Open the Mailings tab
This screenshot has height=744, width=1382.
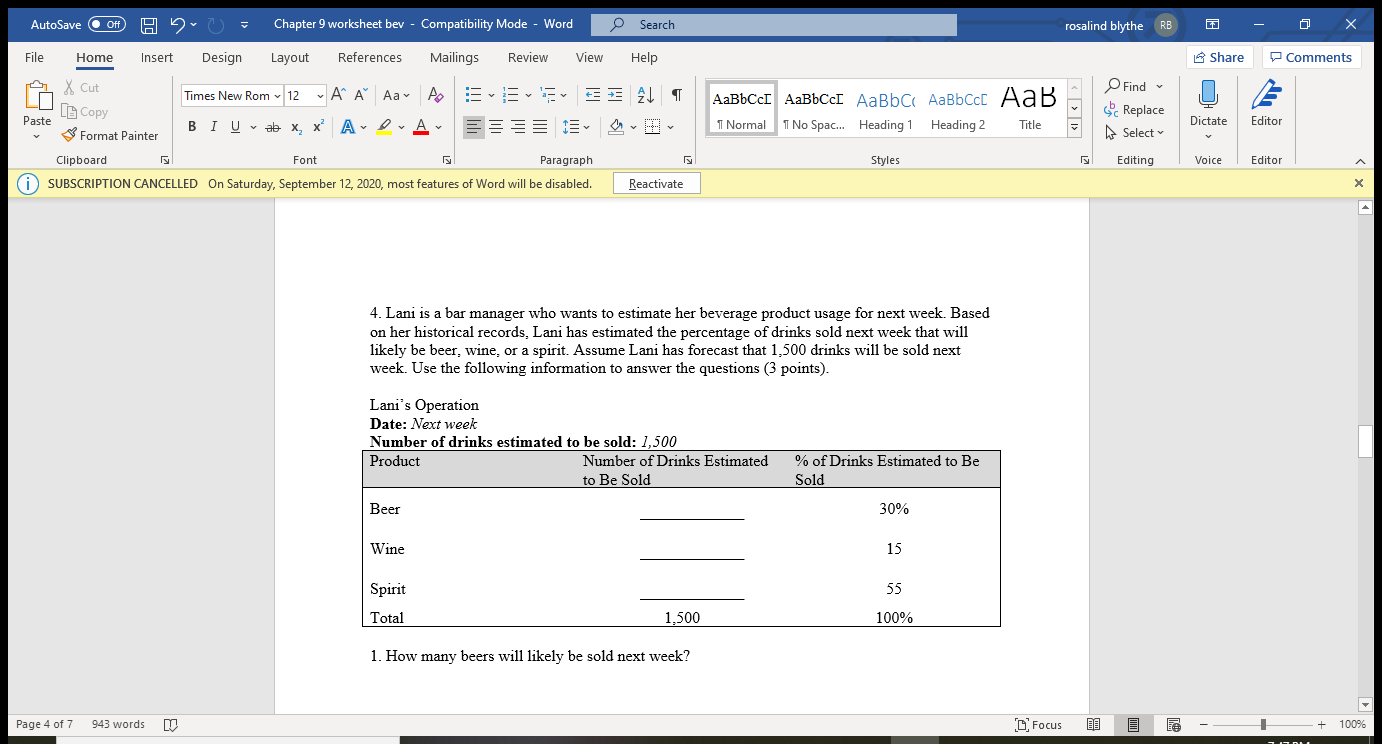pyautogui.click(x=454, y=57)
